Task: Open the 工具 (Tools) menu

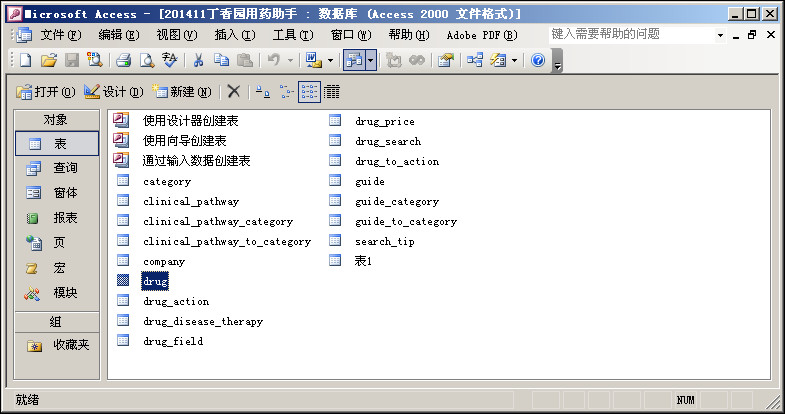Action: click(x=293, y=35)
